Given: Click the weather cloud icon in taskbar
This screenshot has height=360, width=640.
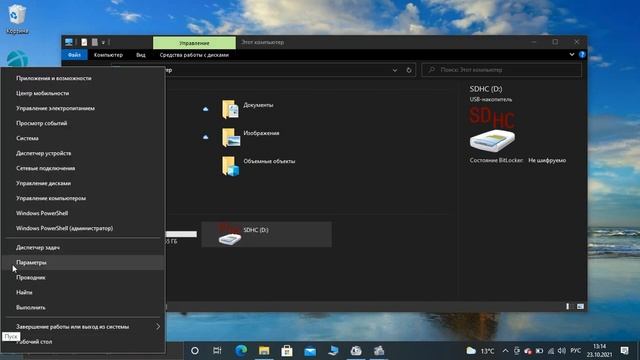Looking at the screenshot, I should point(471,351).
